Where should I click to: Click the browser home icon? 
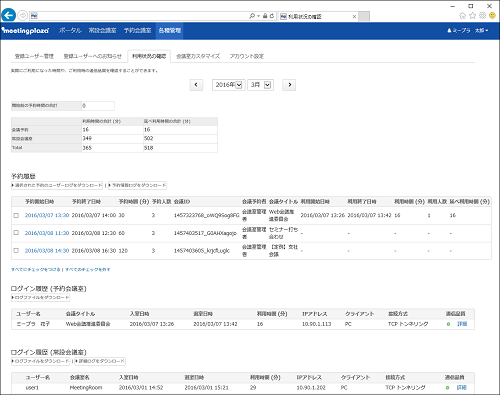(462, 16)
